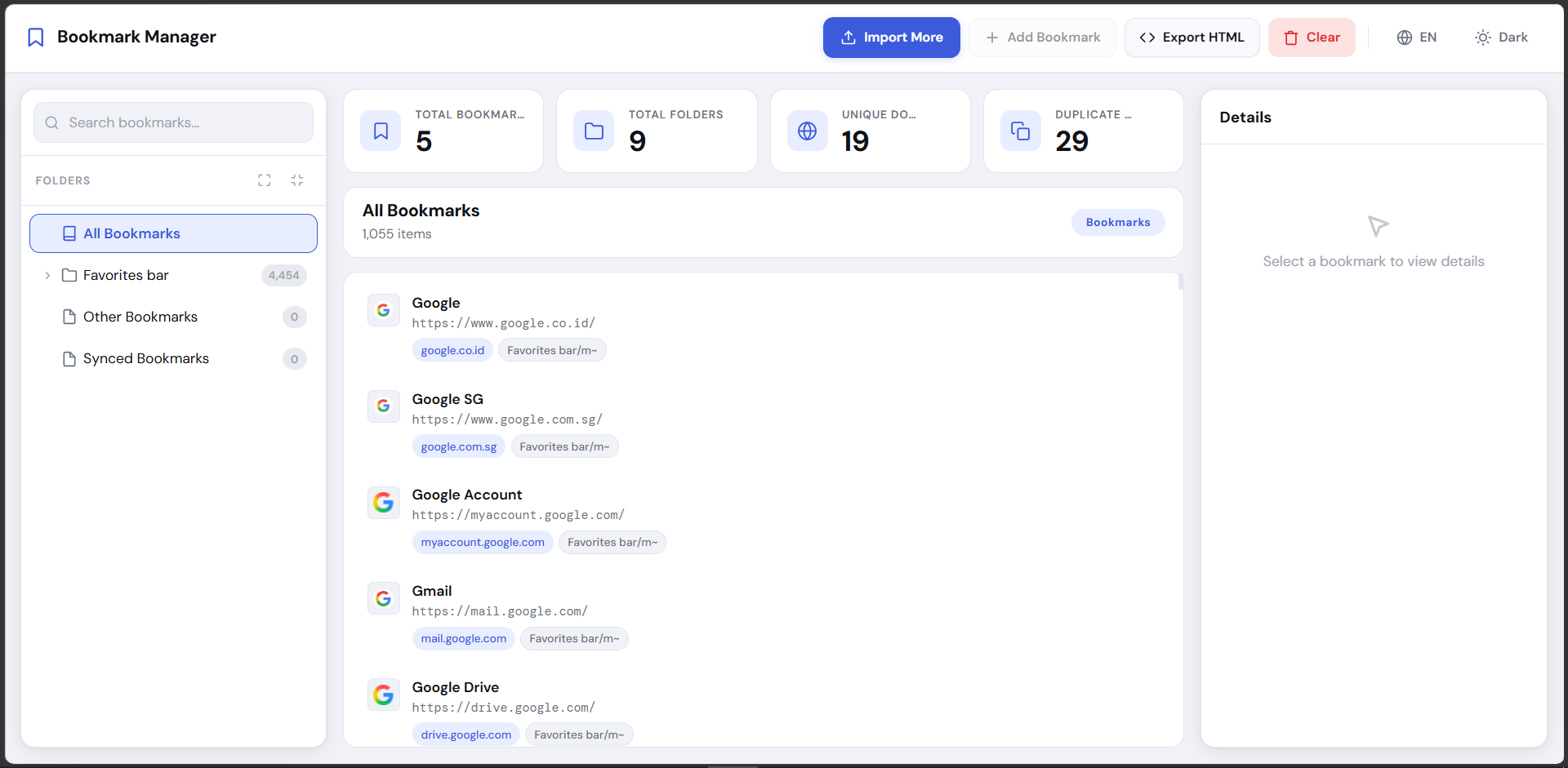Click the Favorites bar folder icon
Screen dimensions: 1568x768
pos(69,276)
